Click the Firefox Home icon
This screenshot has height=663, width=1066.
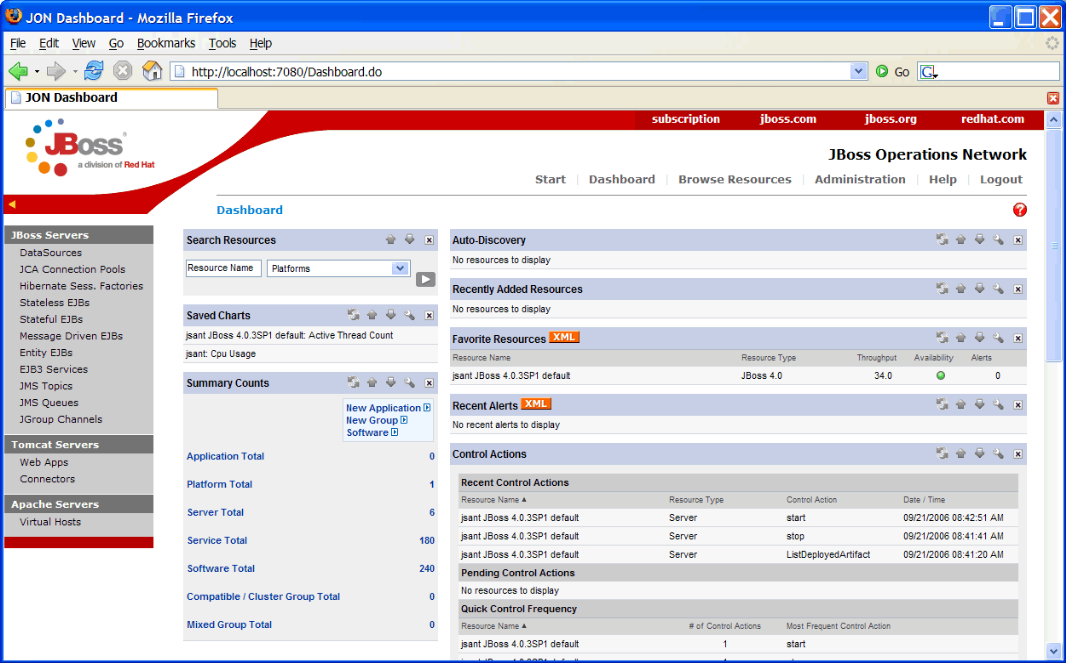pyautogui.click(x=152, y=71)
